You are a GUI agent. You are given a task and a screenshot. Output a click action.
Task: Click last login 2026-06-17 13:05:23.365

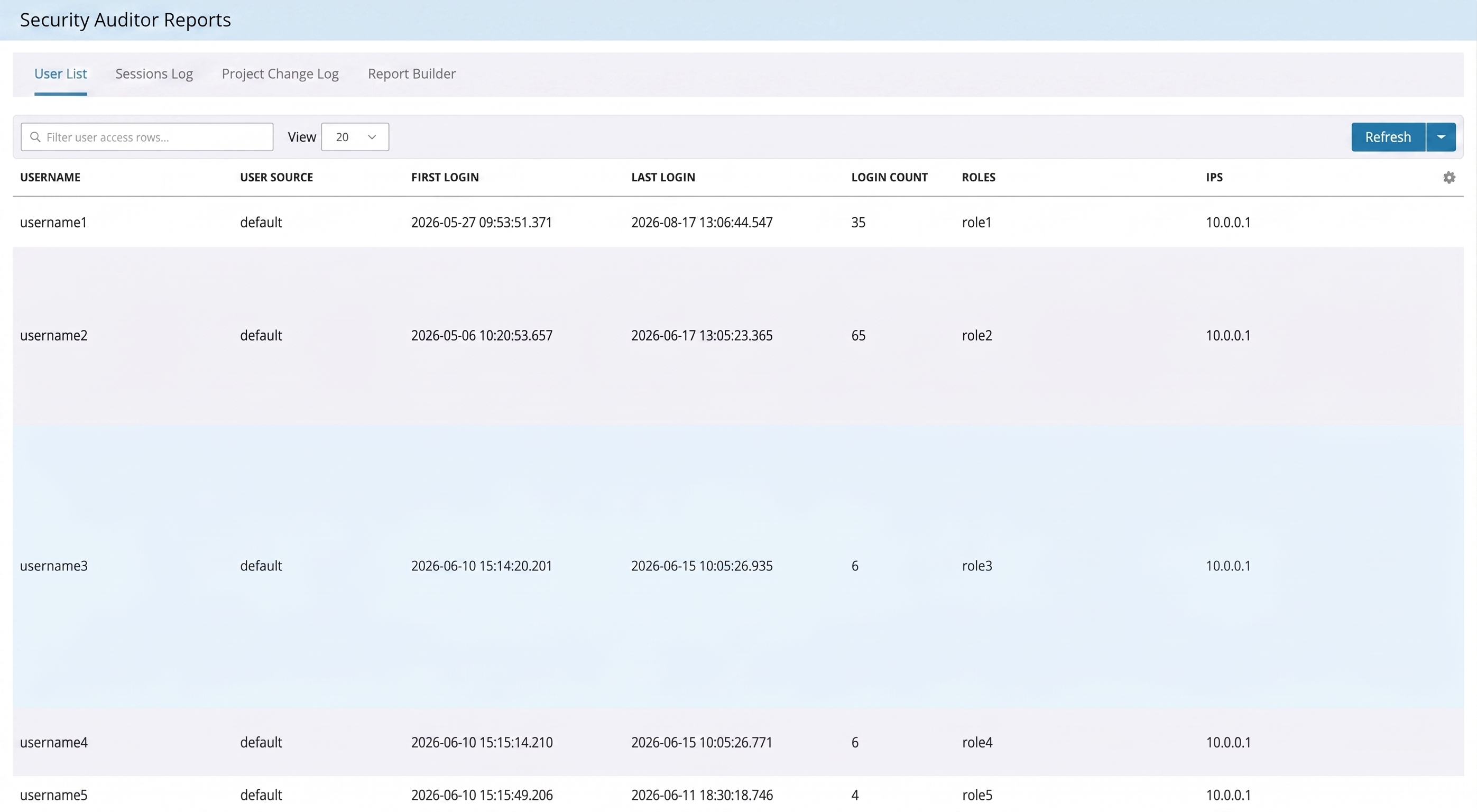[x=702, y=336]
